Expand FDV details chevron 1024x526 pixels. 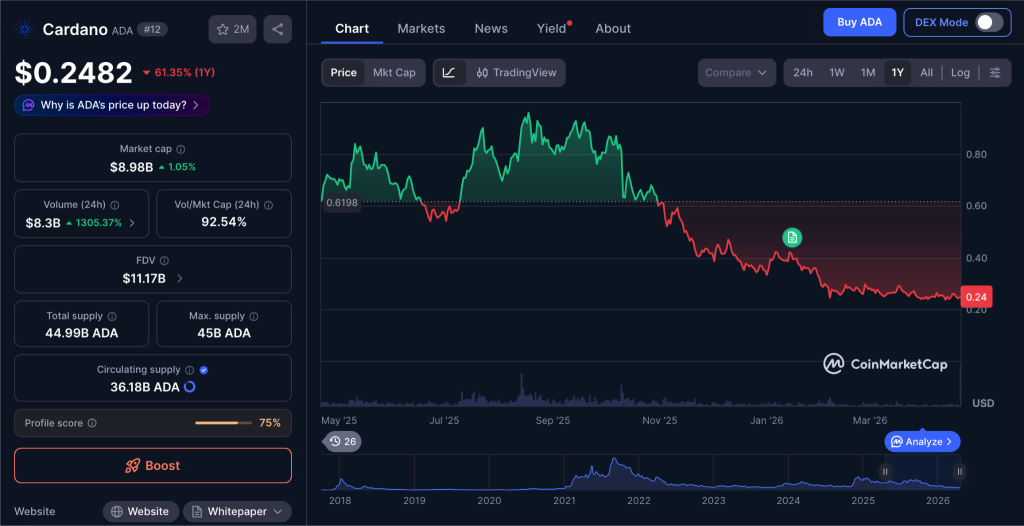tap(179, 278)
